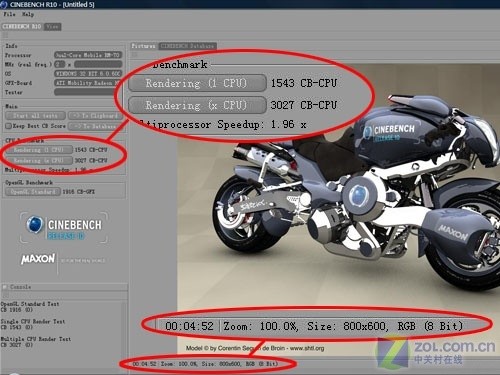
Task: Open the Help menu
Action: pos(28,14)
